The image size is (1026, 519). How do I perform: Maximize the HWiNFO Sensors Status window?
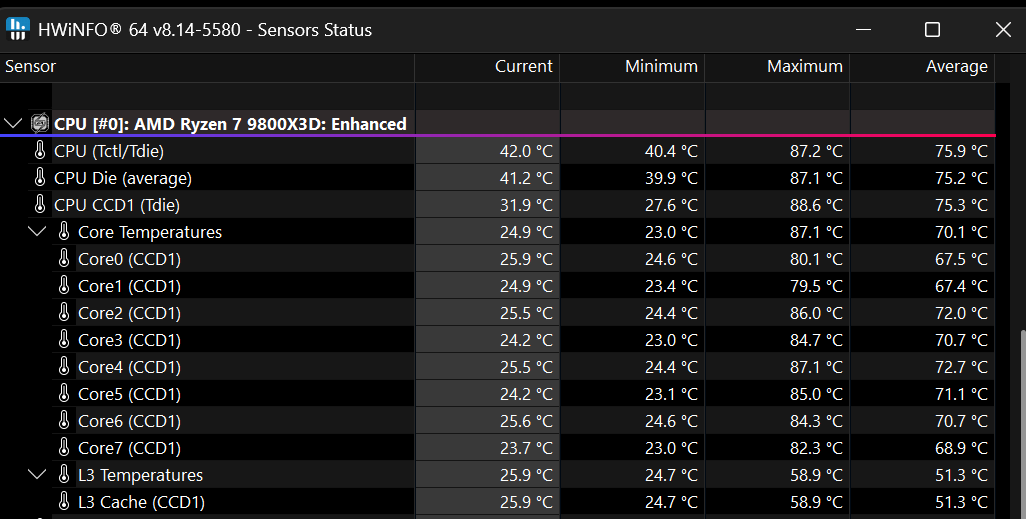click(932, 29)
